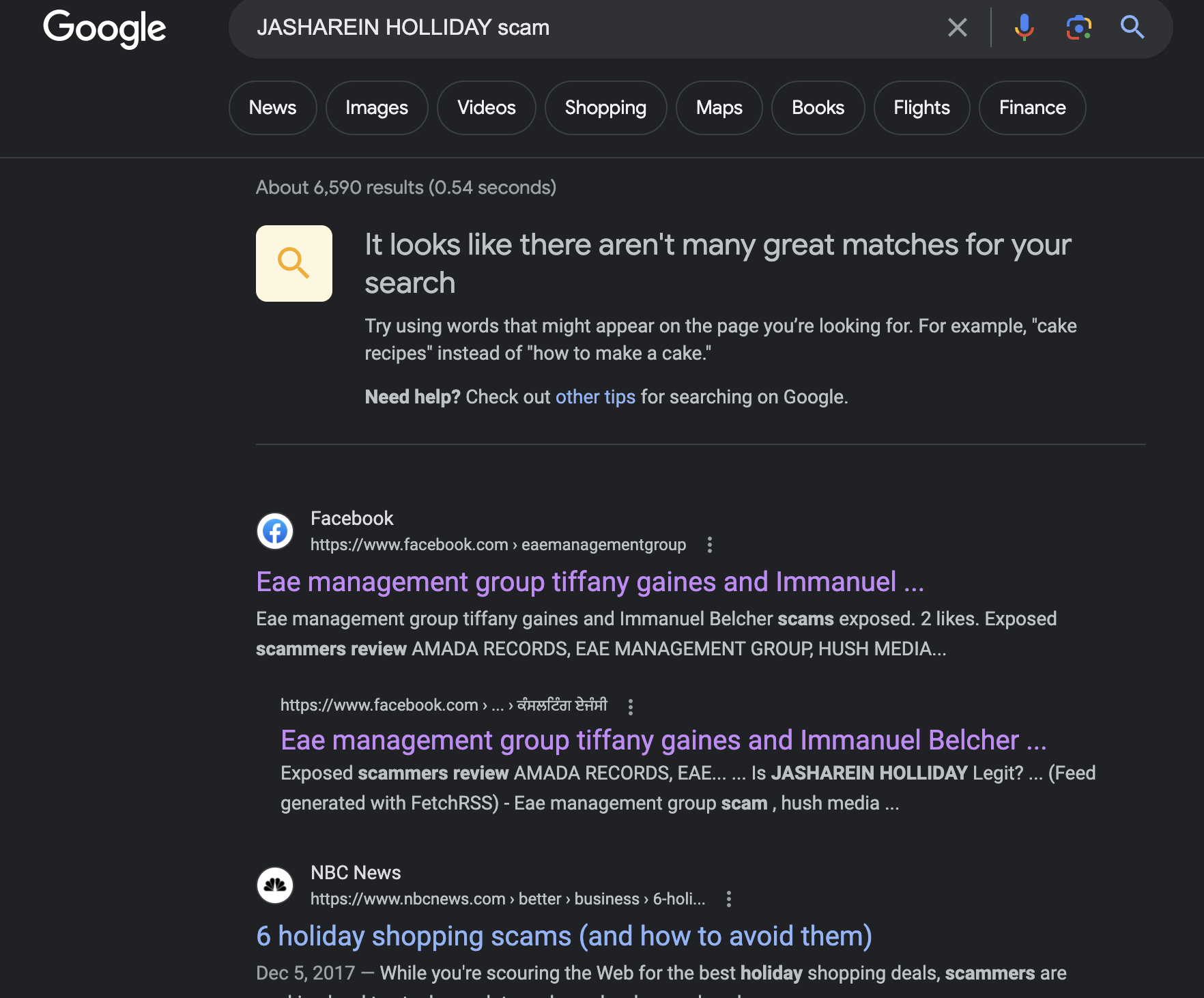Click the 'Facebook' site name label

coord(352,519)
